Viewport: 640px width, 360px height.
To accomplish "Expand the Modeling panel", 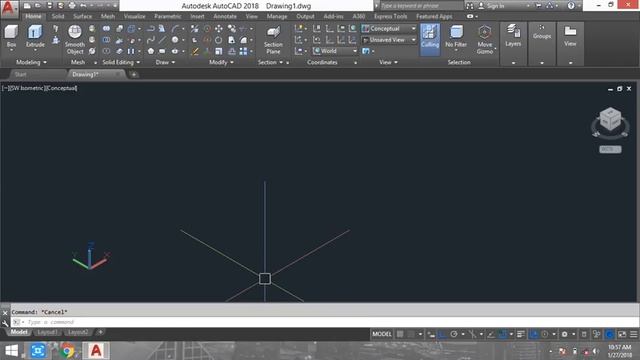I will (31, 62).
